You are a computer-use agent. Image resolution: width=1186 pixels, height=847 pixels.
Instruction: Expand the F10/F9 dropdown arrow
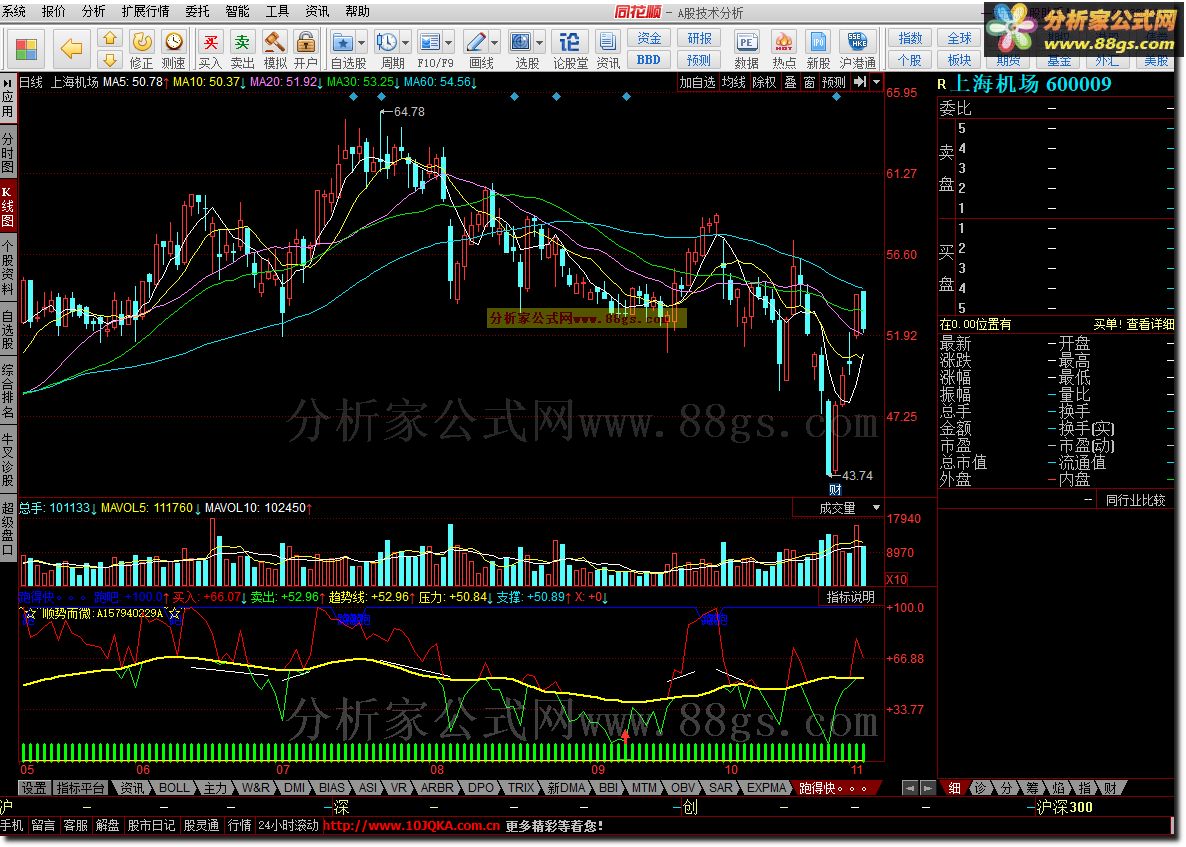tap(449, 43)
